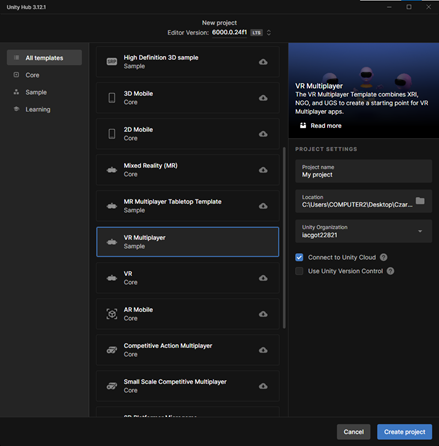This screenshot has width=439, height=446.
Task: Uncheck Connect to Unity Cloud checkbox
Action: pyautogui.click(x=299, y=257)
